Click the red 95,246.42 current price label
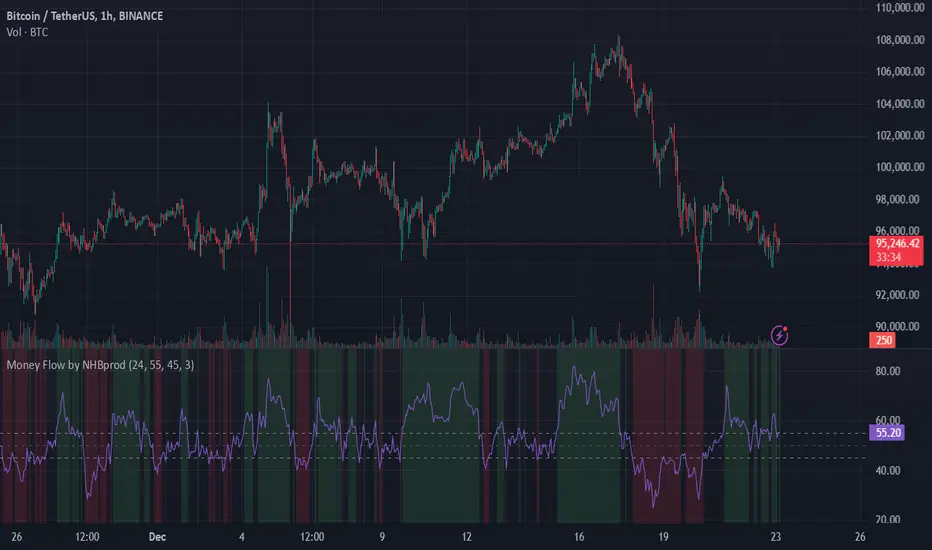 (x=897, y=243)
